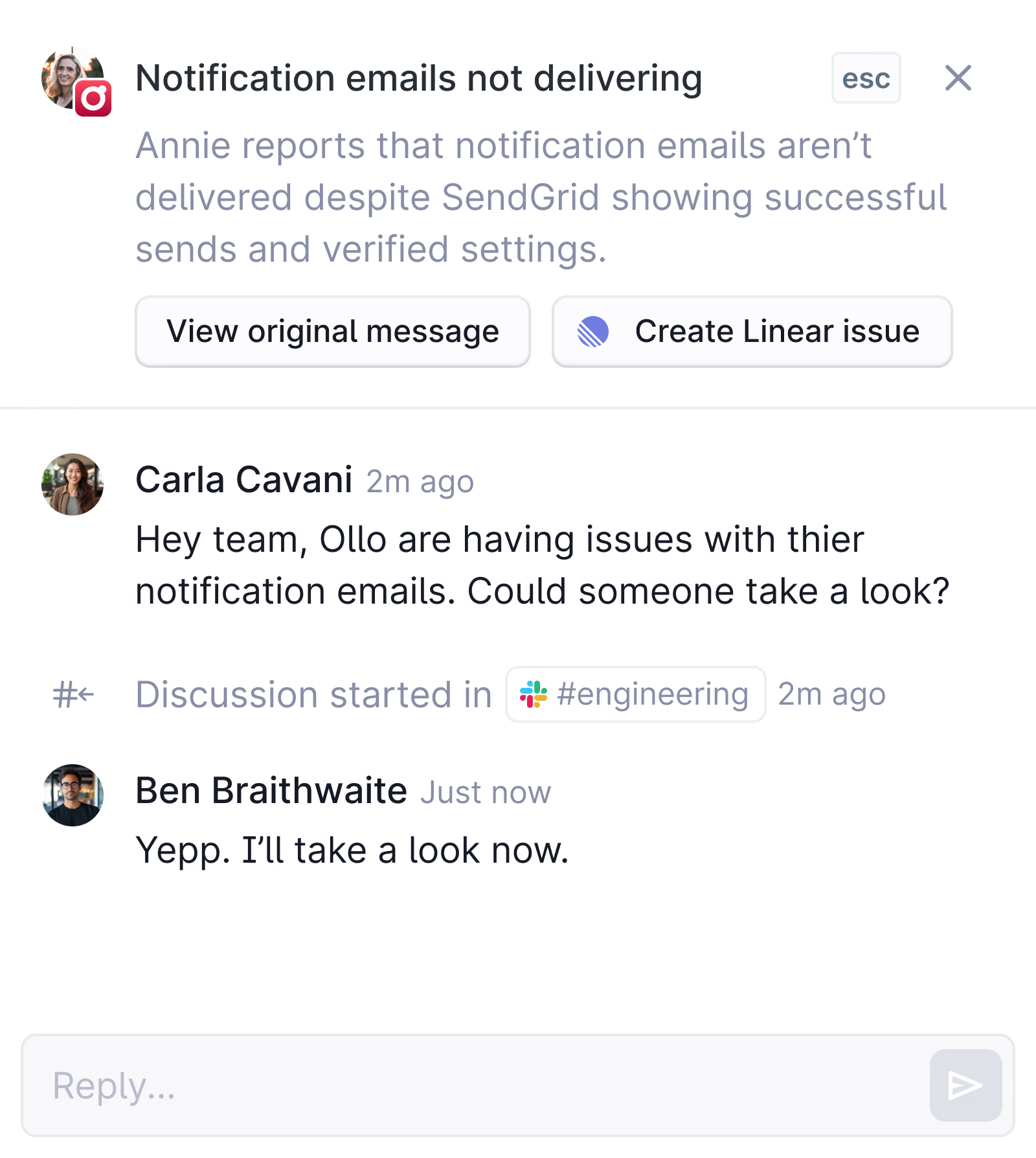Image resolution: width=1036 pixels, height=1158 pixels.
Task: Click the esc key badge
Action: tap(866, 78)
